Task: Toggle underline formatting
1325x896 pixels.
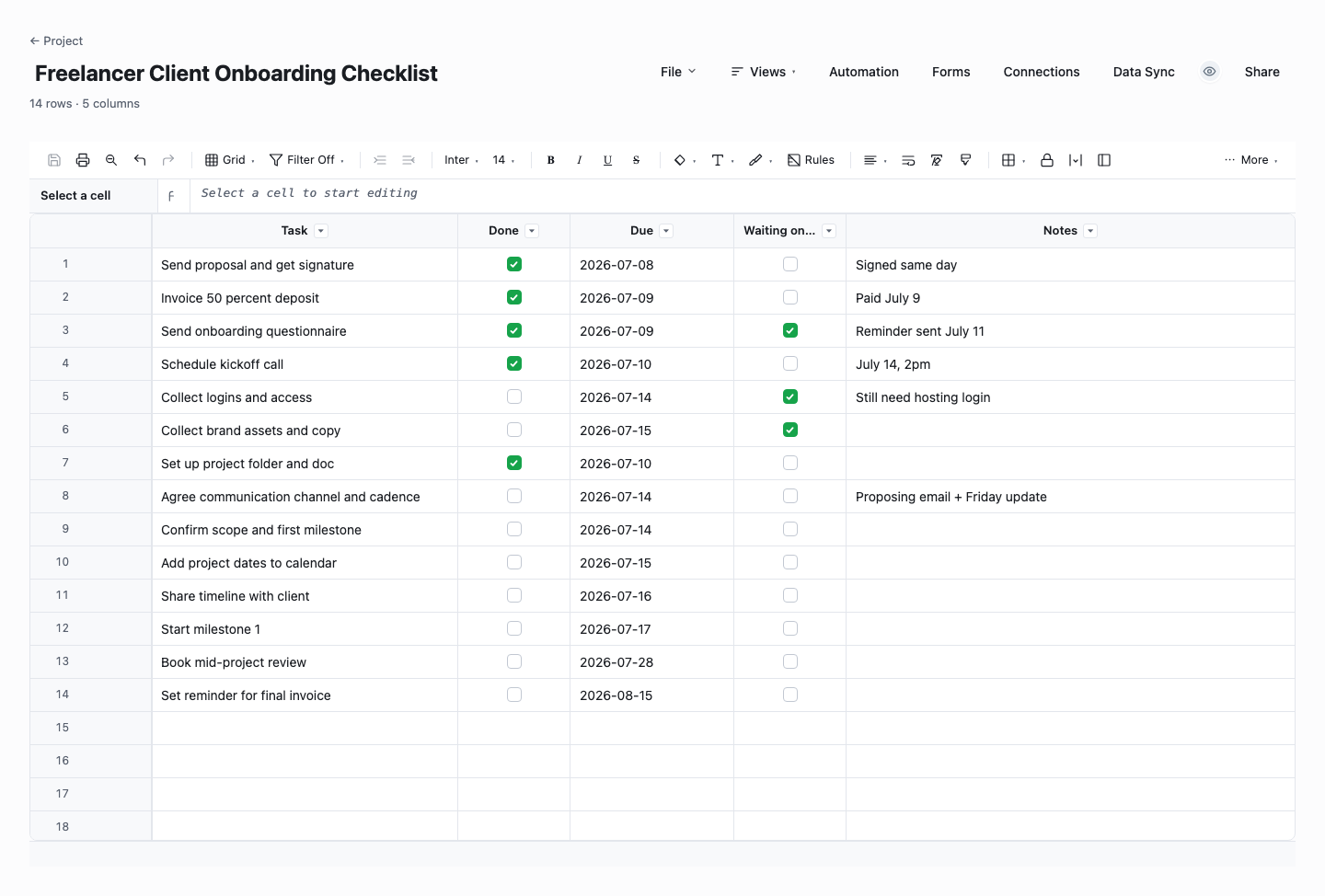Action: 608,160
